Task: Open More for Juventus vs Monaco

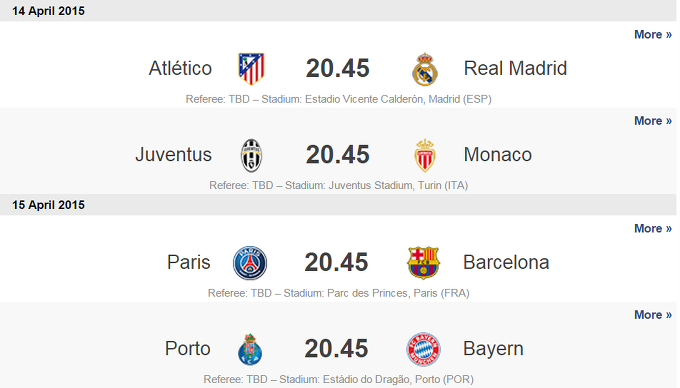Action: (x=653, y=121)
